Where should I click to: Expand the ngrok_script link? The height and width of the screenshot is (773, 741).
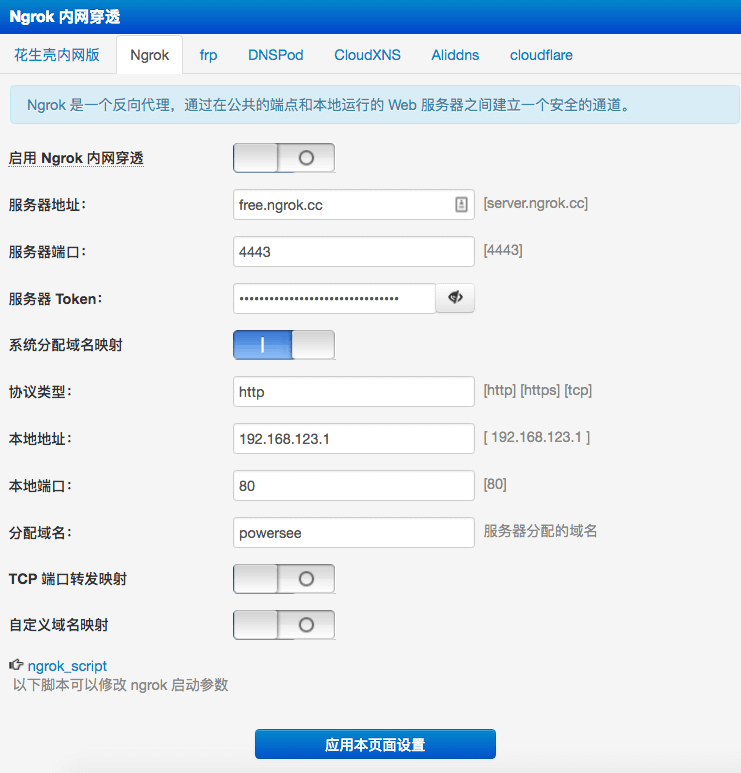coord(67,666)
